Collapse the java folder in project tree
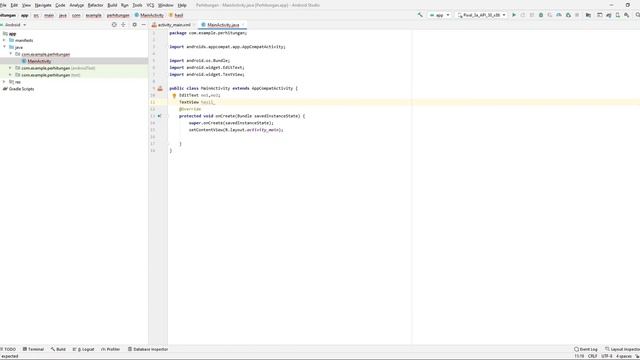The height and width of the screenshot is (360, 640). pyautogui.click(x=4, y=47)
